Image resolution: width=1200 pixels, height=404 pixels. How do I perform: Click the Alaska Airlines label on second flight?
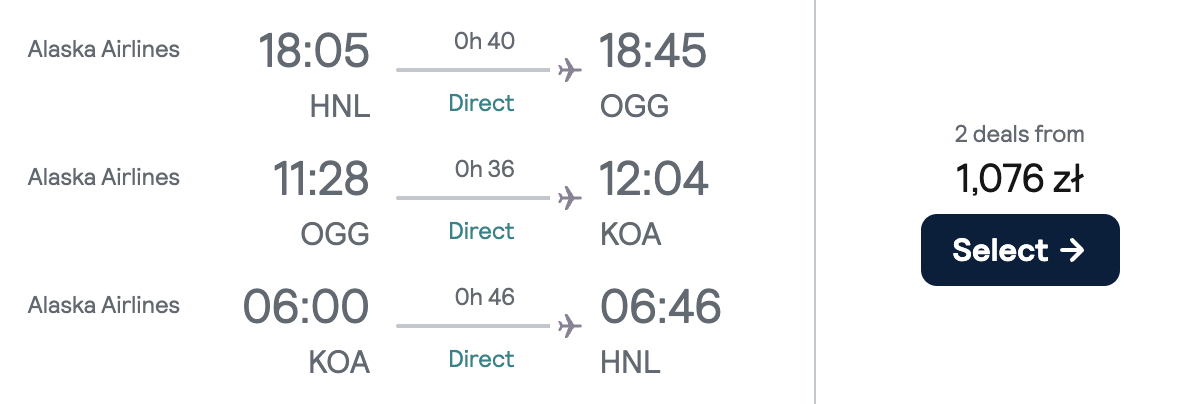coord(104,177)
